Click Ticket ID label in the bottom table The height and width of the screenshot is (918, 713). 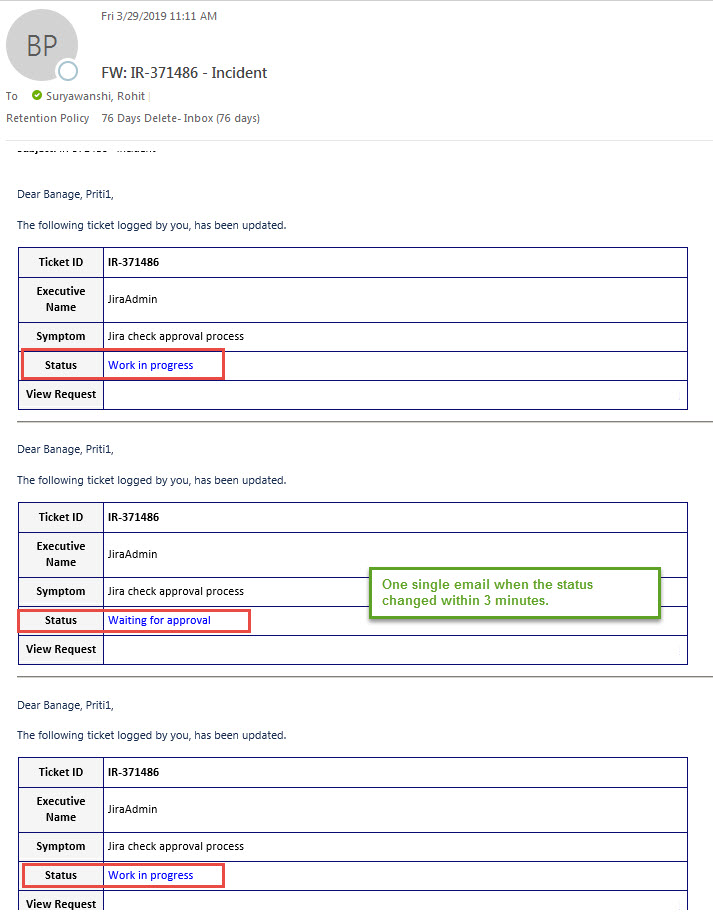tap(61, 772)
